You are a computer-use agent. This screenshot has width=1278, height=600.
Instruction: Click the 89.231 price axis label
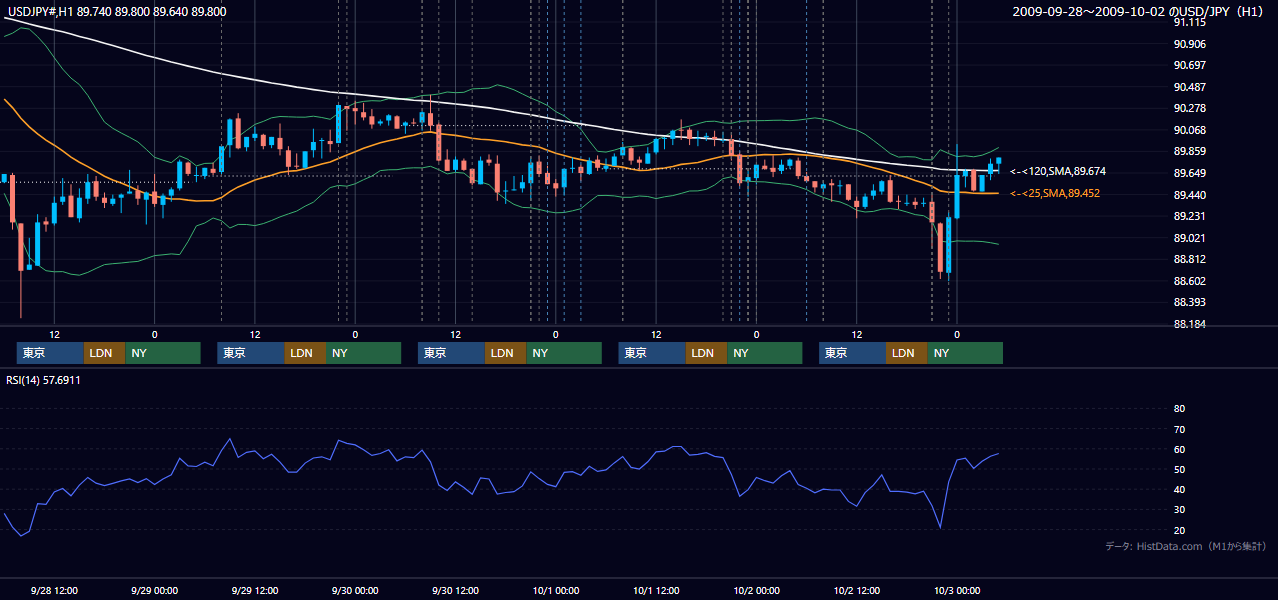pyautogui.click(x=1189, y=216)
